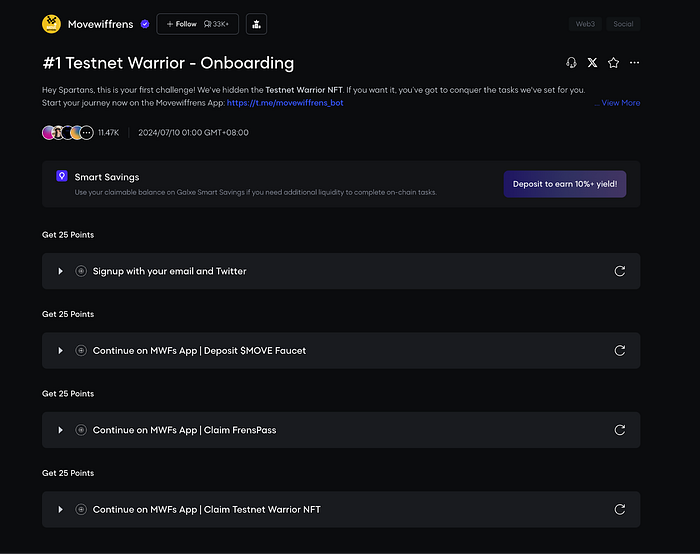This screenshot has height=554, width=700.
Task: Click first pink participant avatar
Action: tap(48, 133)
